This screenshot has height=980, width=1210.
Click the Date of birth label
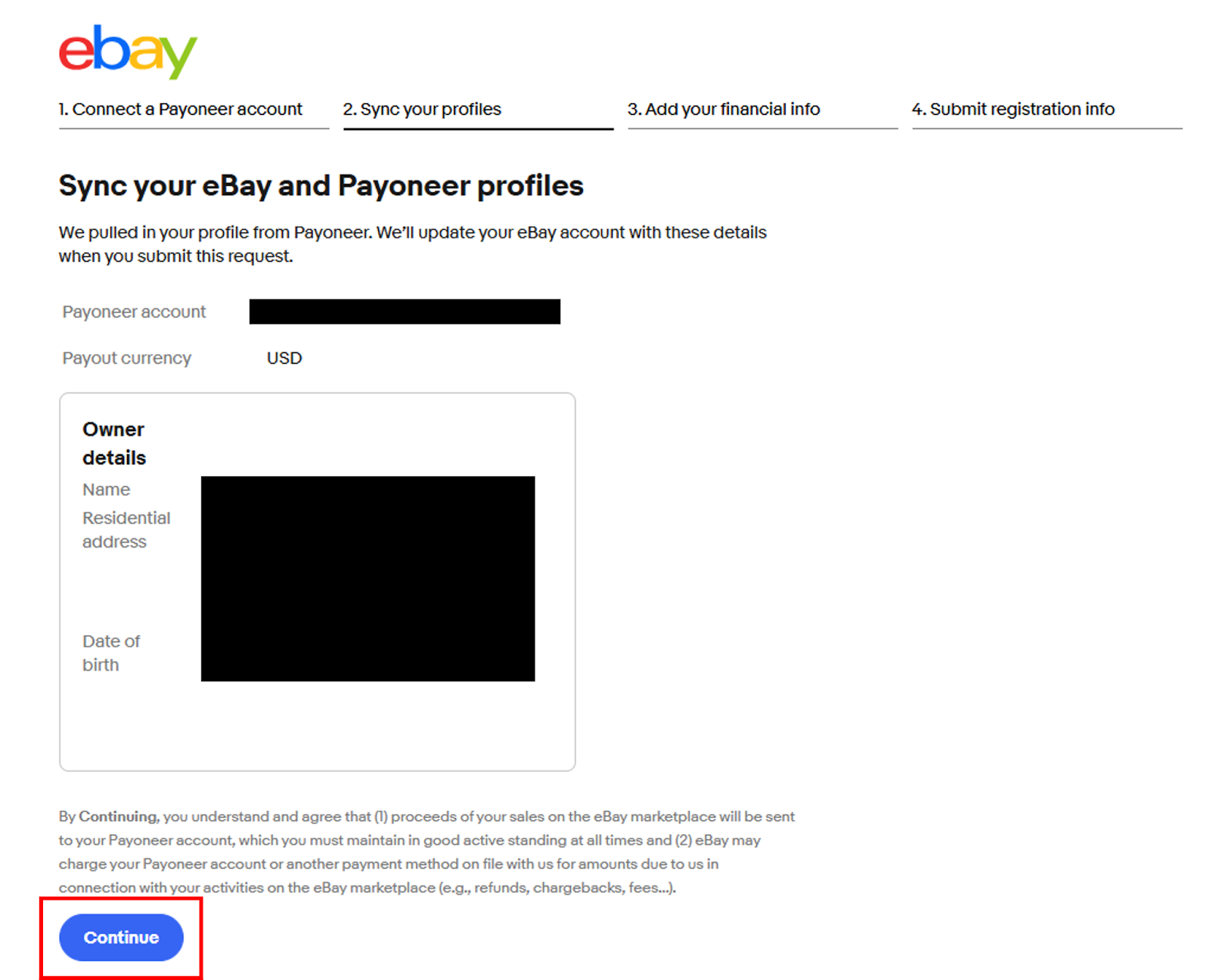coord(111,653)
